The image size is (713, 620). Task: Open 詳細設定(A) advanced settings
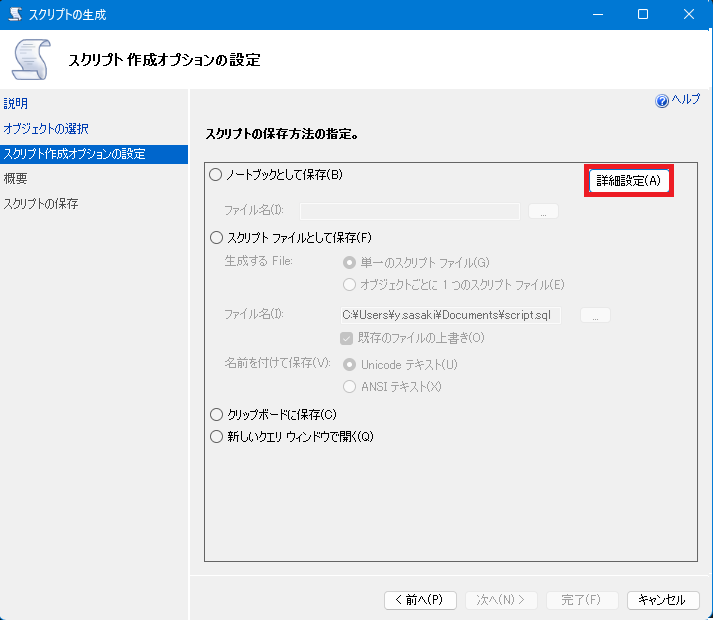pos(628,181)
